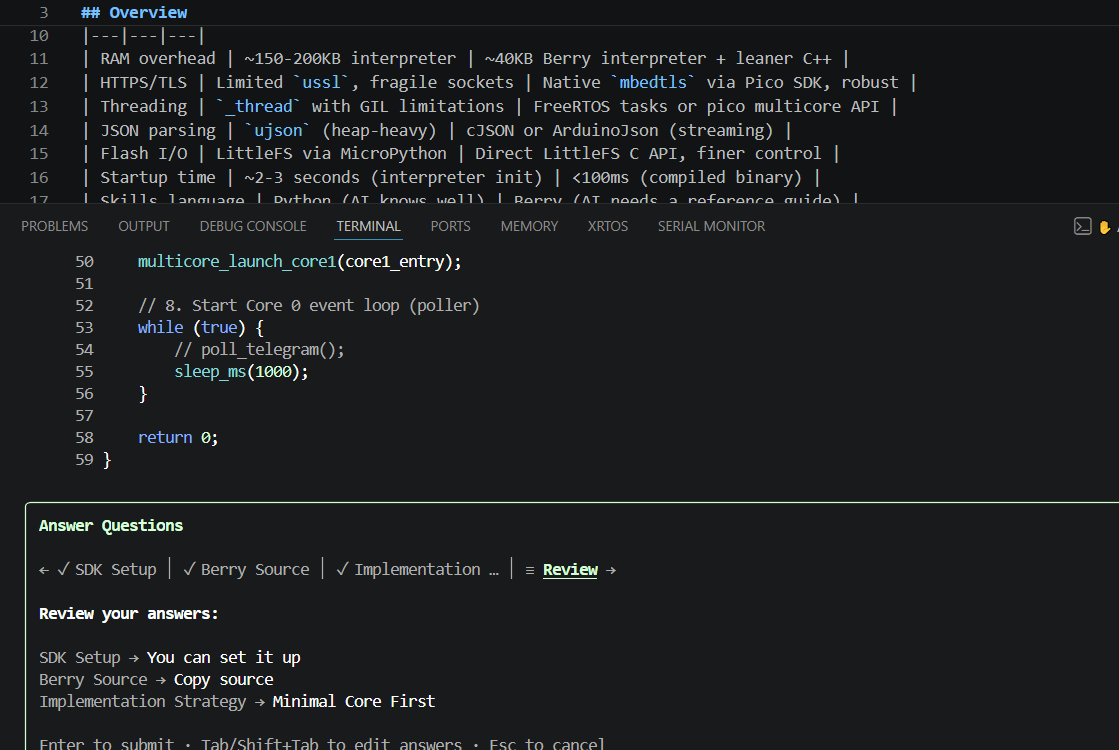
Task: Select the TERMINAL tab
Action: pyautogui.click(x=368, y=226)
